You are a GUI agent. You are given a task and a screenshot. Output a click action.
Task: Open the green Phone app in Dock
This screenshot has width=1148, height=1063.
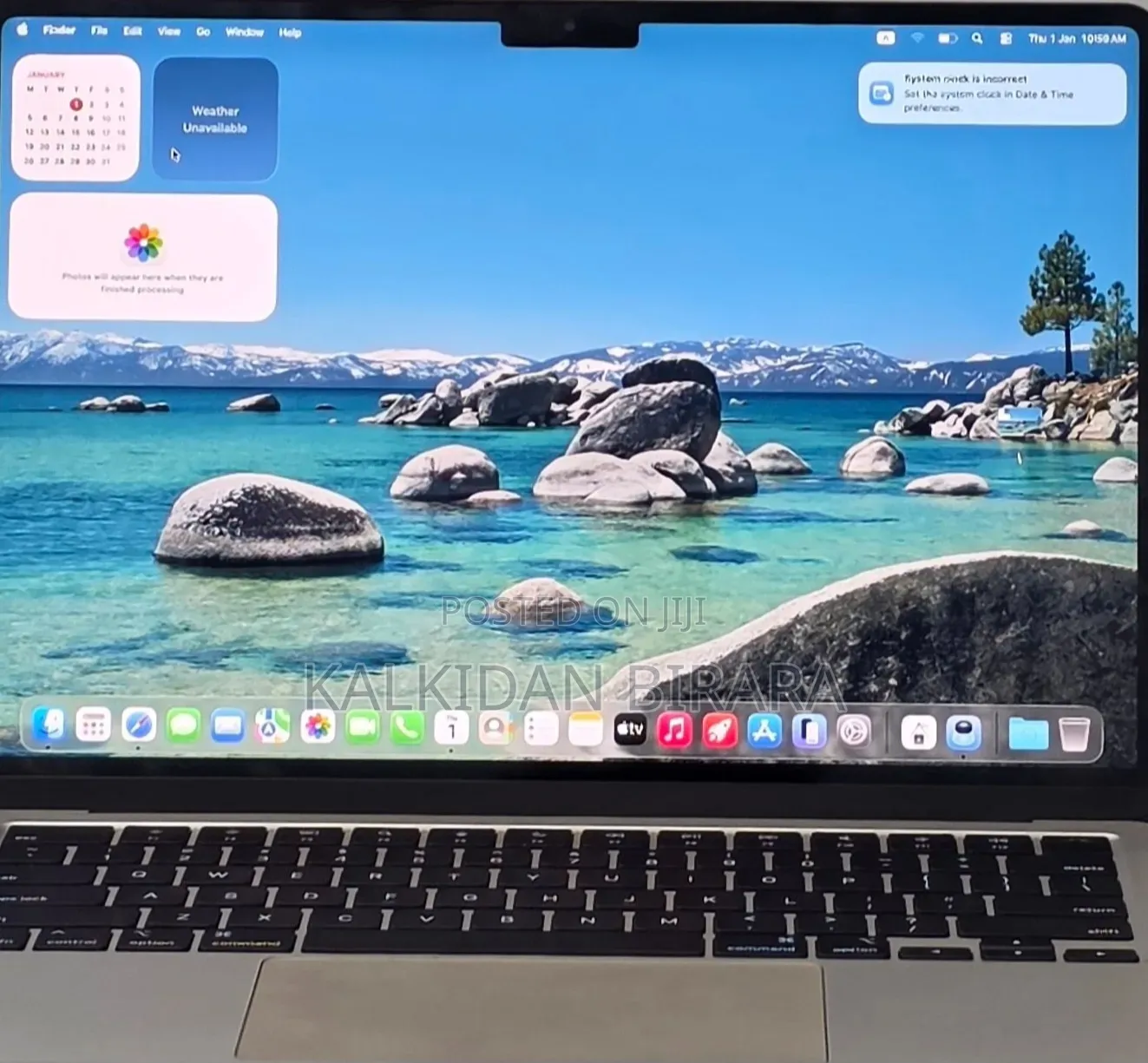tap(407, 728)
